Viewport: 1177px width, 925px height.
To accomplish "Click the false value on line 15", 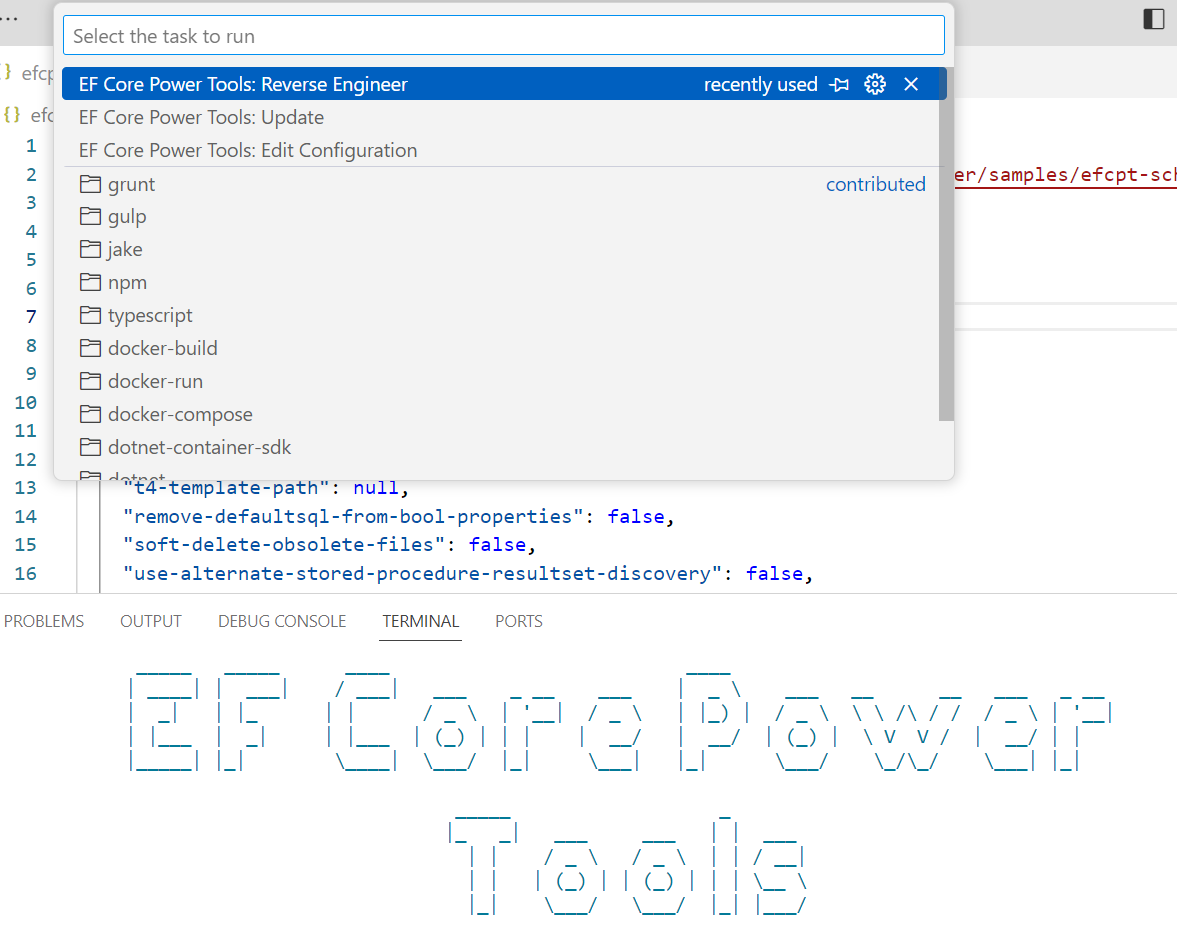I will tap(498, 544).
